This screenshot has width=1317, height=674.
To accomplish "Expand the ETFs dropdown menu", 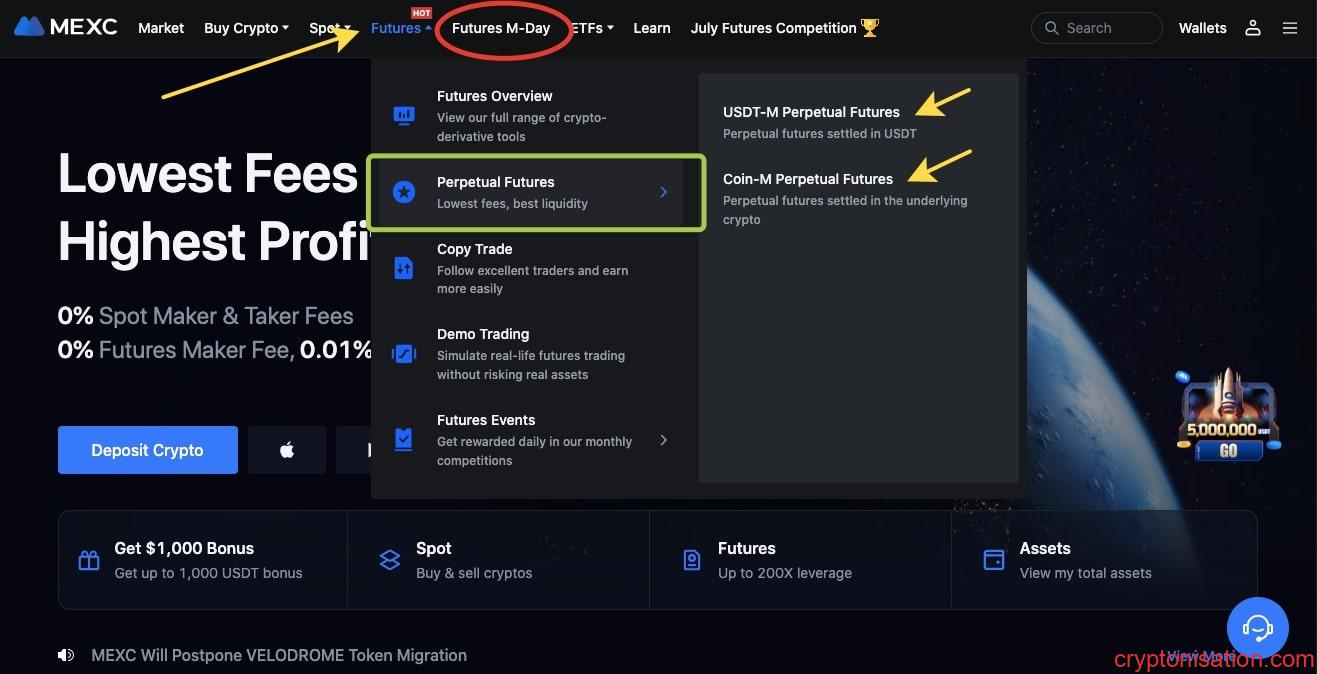I will pyautogui.click(x=592, y=28).
